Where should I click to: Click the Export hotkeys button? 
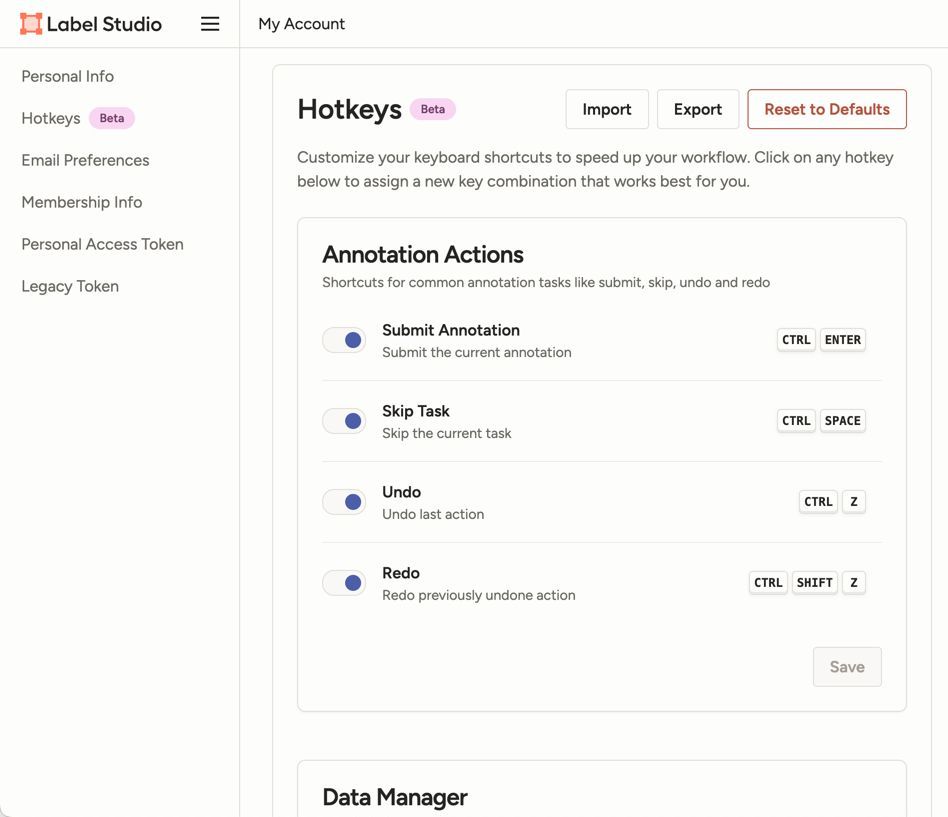click(698, 110)
